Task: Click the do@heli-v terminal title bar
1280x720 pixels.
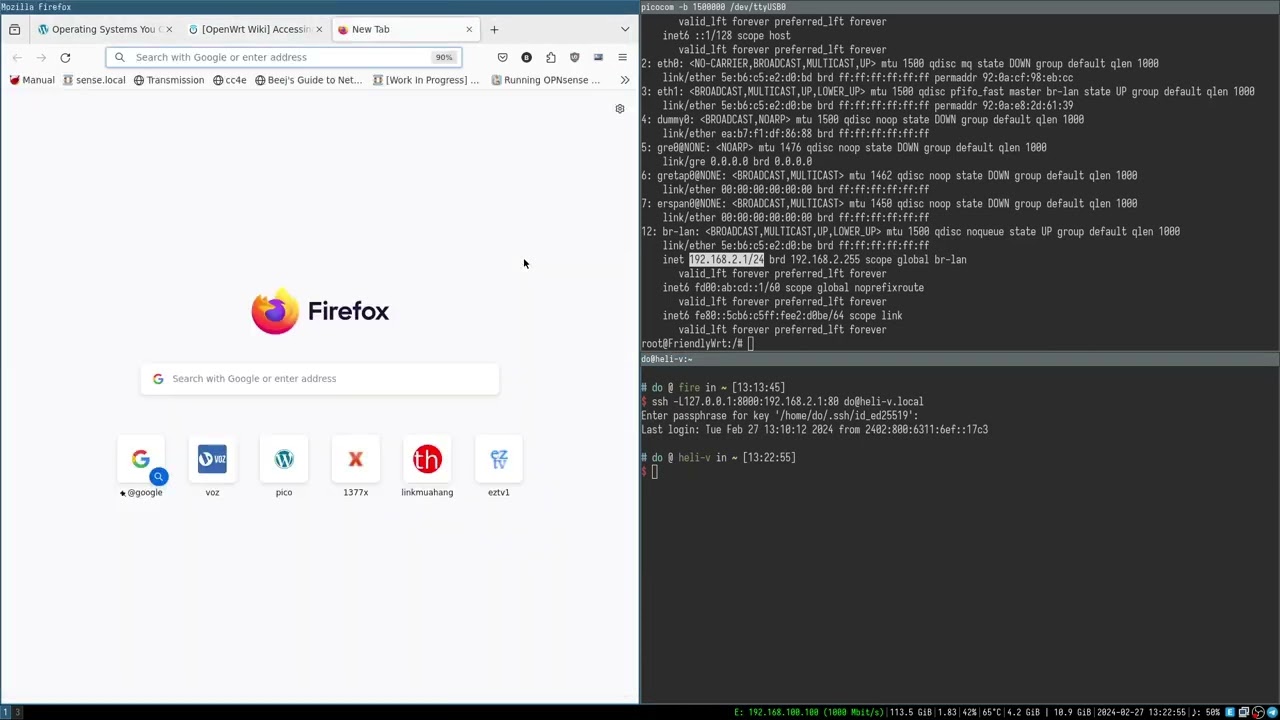Action: coord(959,359)
